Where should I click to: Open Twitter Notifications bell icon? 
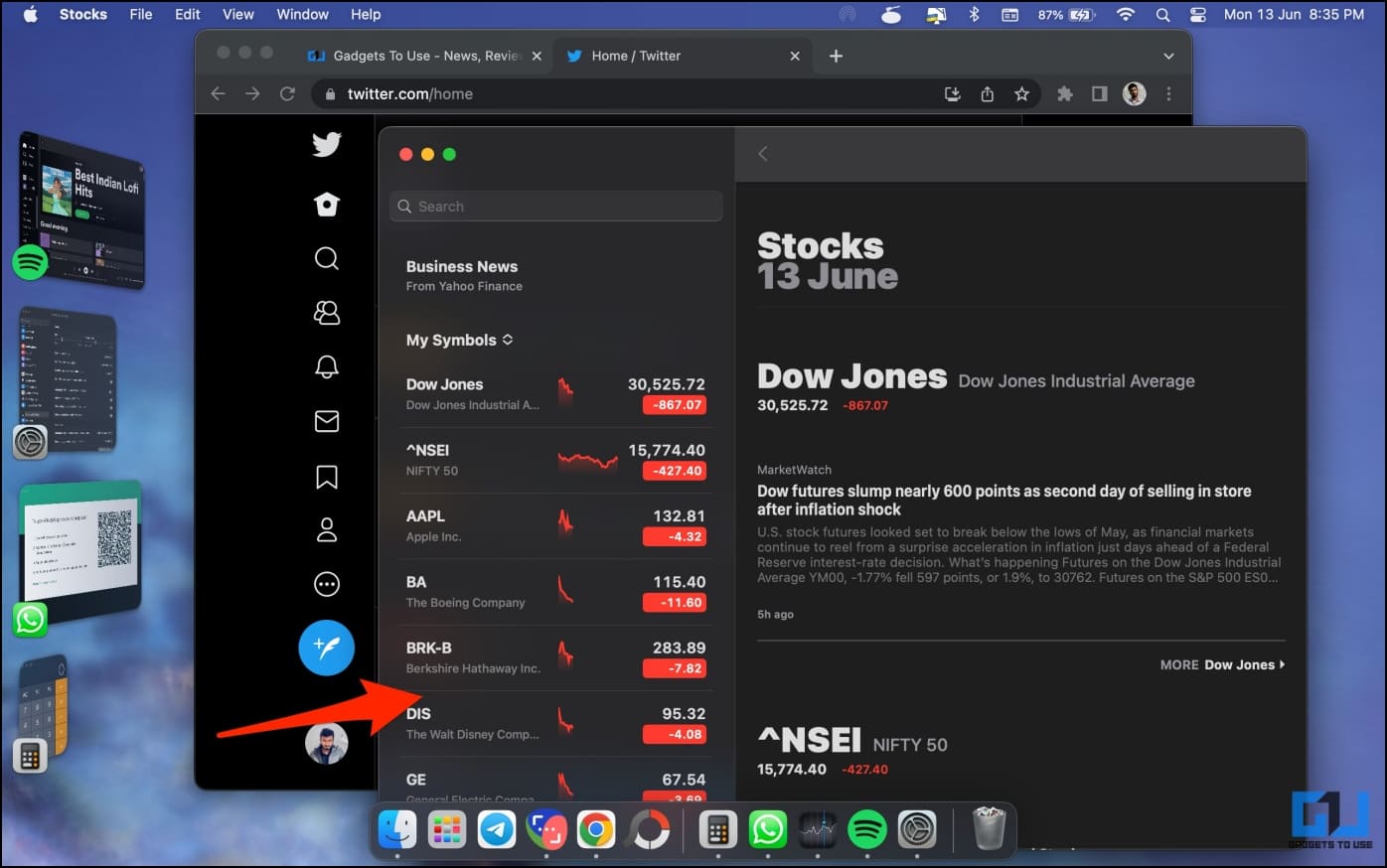327,366
